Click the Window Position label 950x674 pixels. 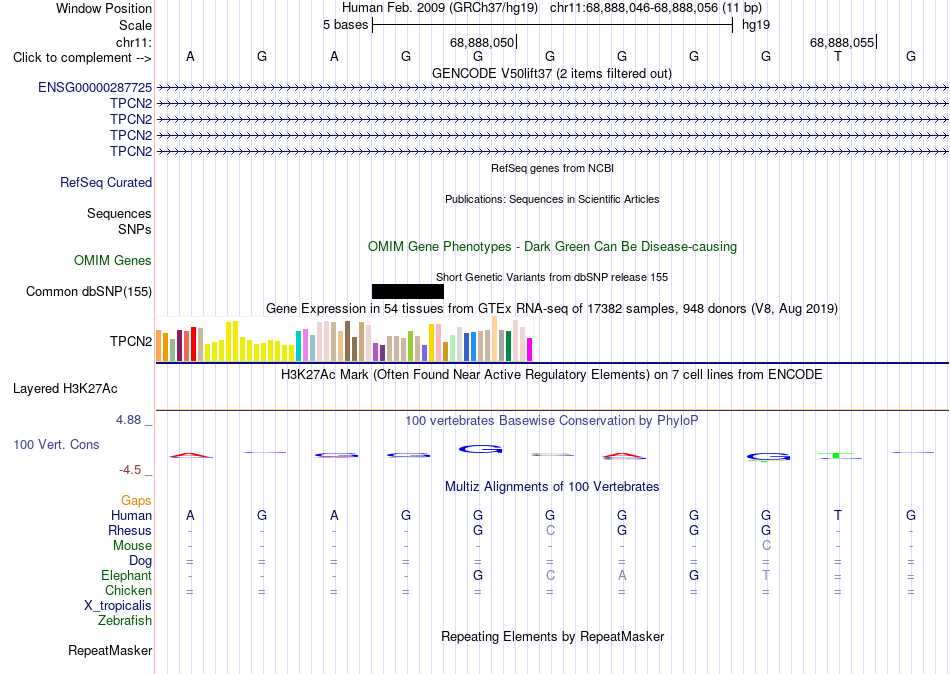coord(104,8)
